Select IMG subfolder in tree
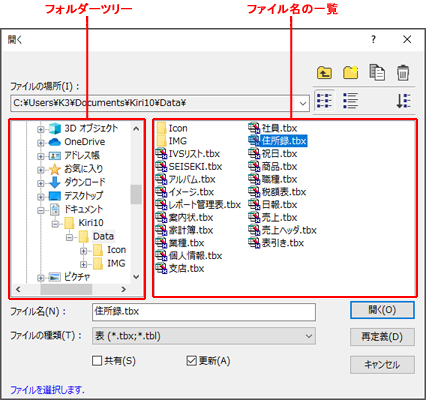This screenshot has height=400, width=426. (116, 263)
